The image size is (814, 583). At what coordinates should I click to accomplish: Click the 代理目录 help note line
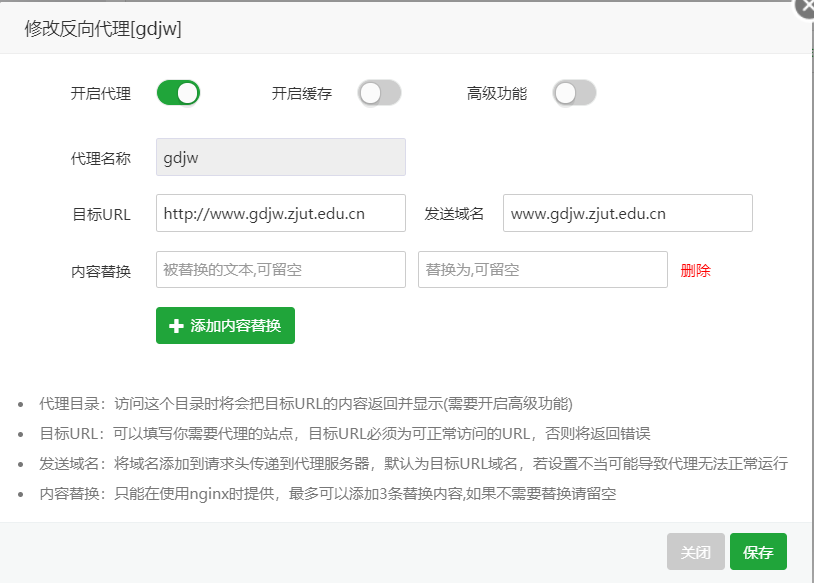click(x=306, y=403)
